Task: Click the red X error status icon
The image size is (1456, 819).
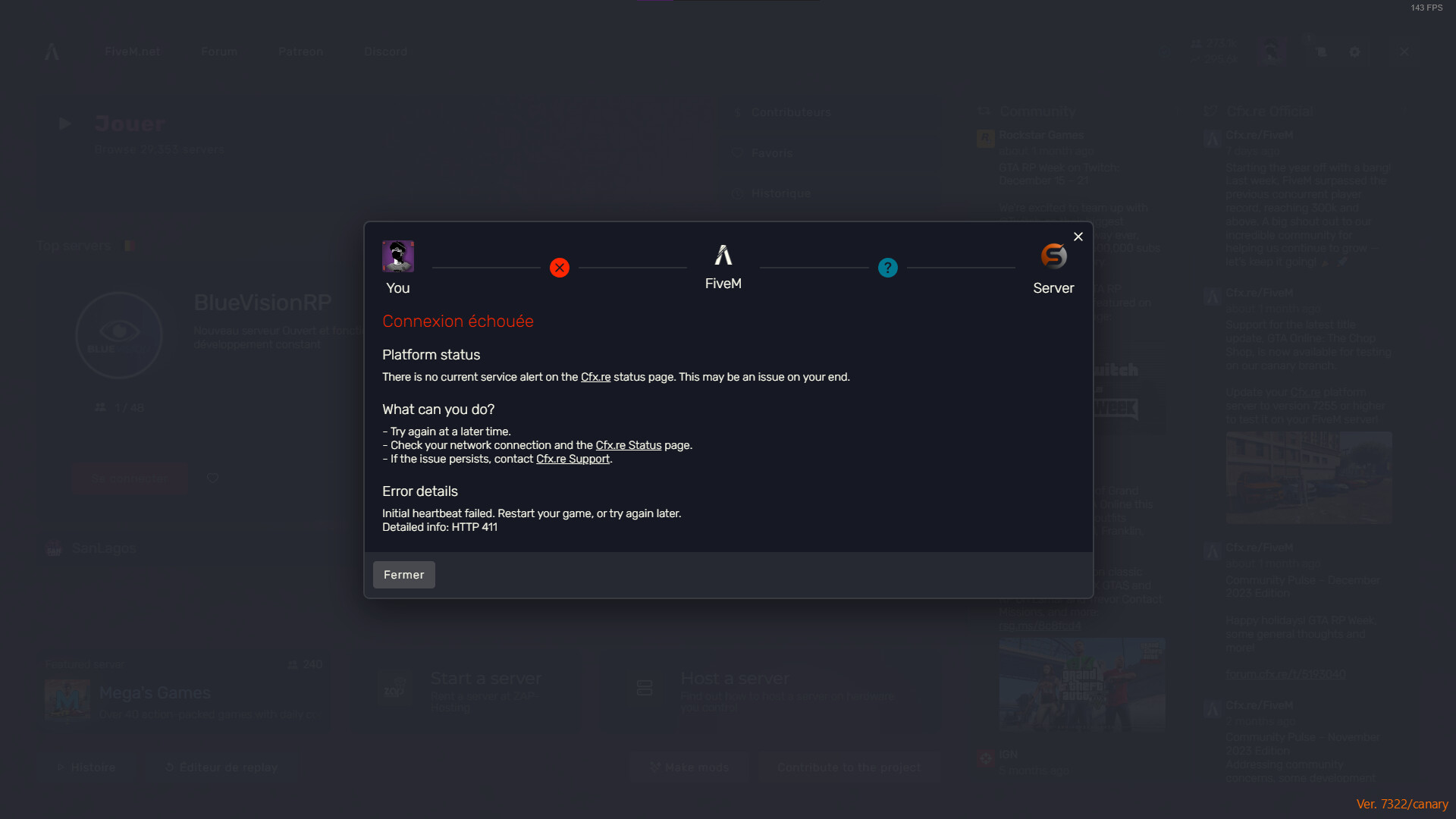Action: [560, 267]
